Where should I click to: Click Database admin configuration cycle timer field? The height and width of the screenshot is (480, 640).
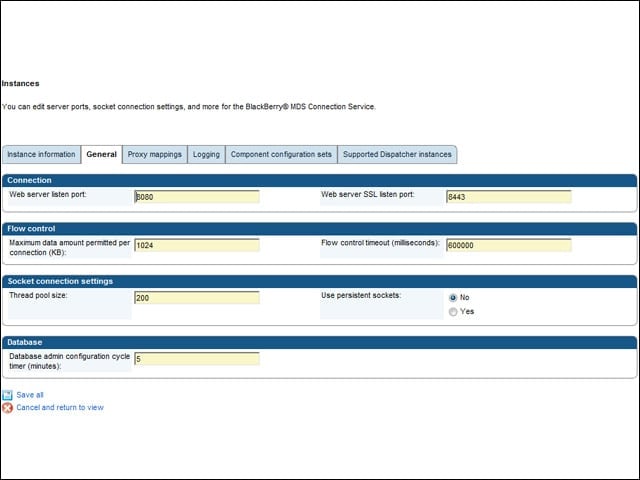pyautogui.click(x=197, y=358)
